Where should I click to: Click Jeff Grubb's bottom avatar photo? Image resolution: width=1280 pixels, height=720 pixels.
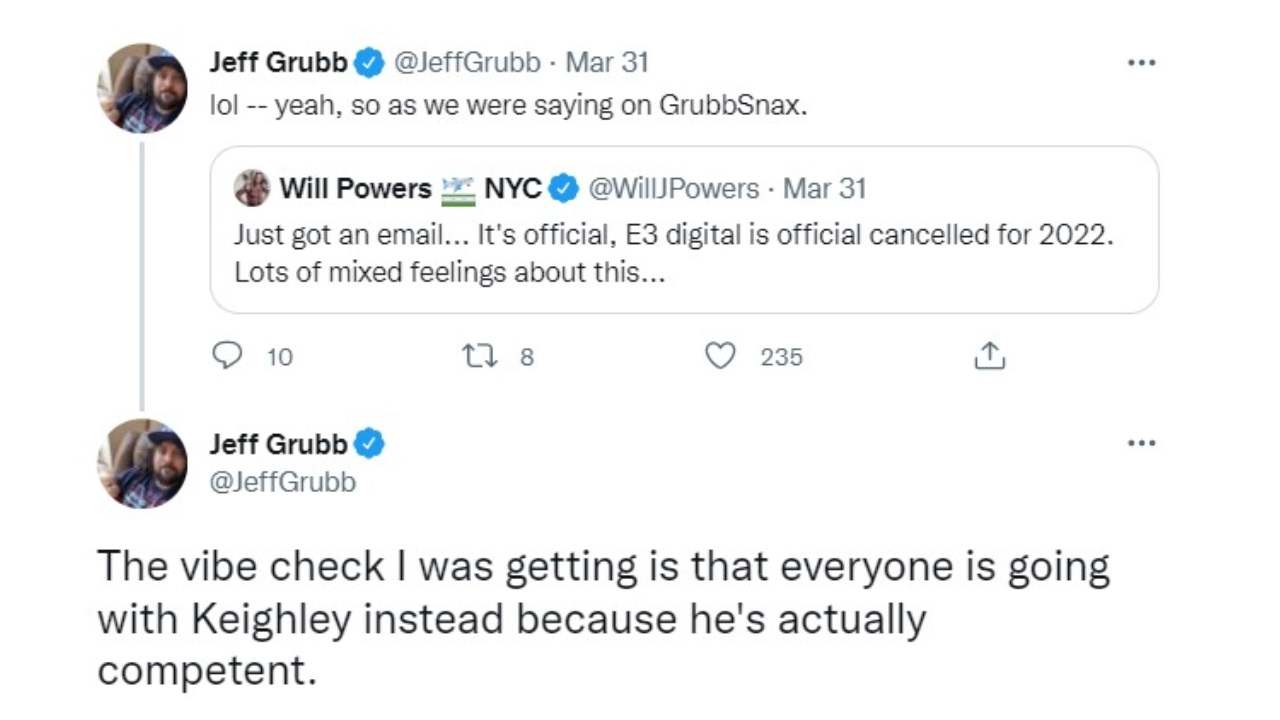click(142, 463)
